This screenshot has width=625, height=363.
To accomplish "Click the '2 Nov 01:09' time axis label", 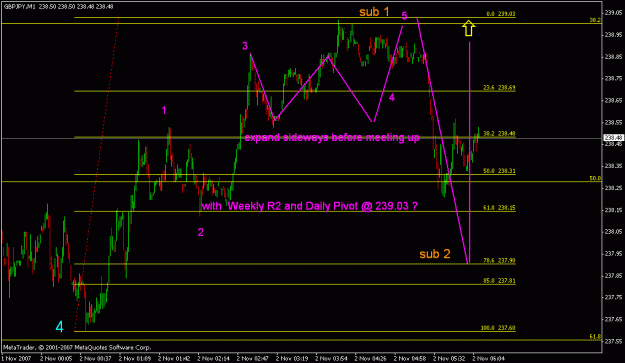I will click(135, 358).
